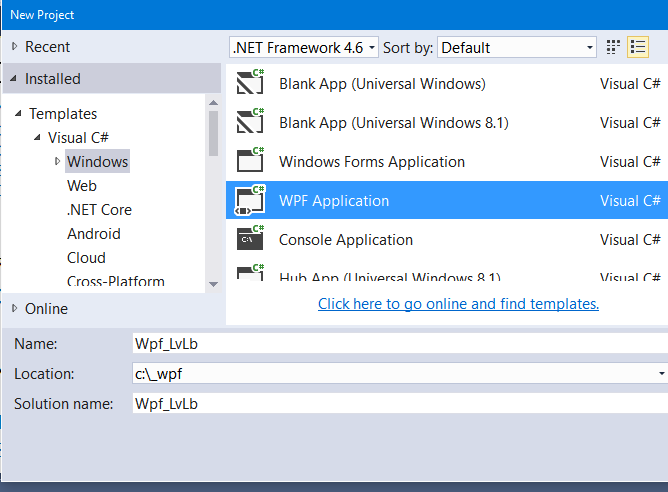This screenshot has width=668, height=492.
Task: Click the Solution name input field
Action: point(400,403)
